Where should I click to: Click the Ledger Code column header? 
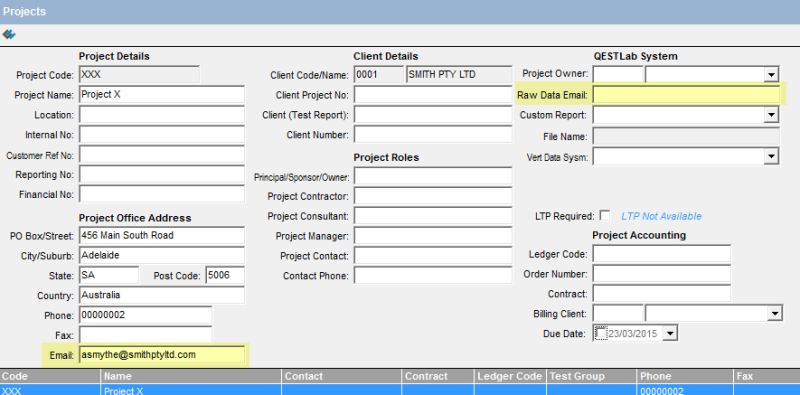click(x=510, y=376)
